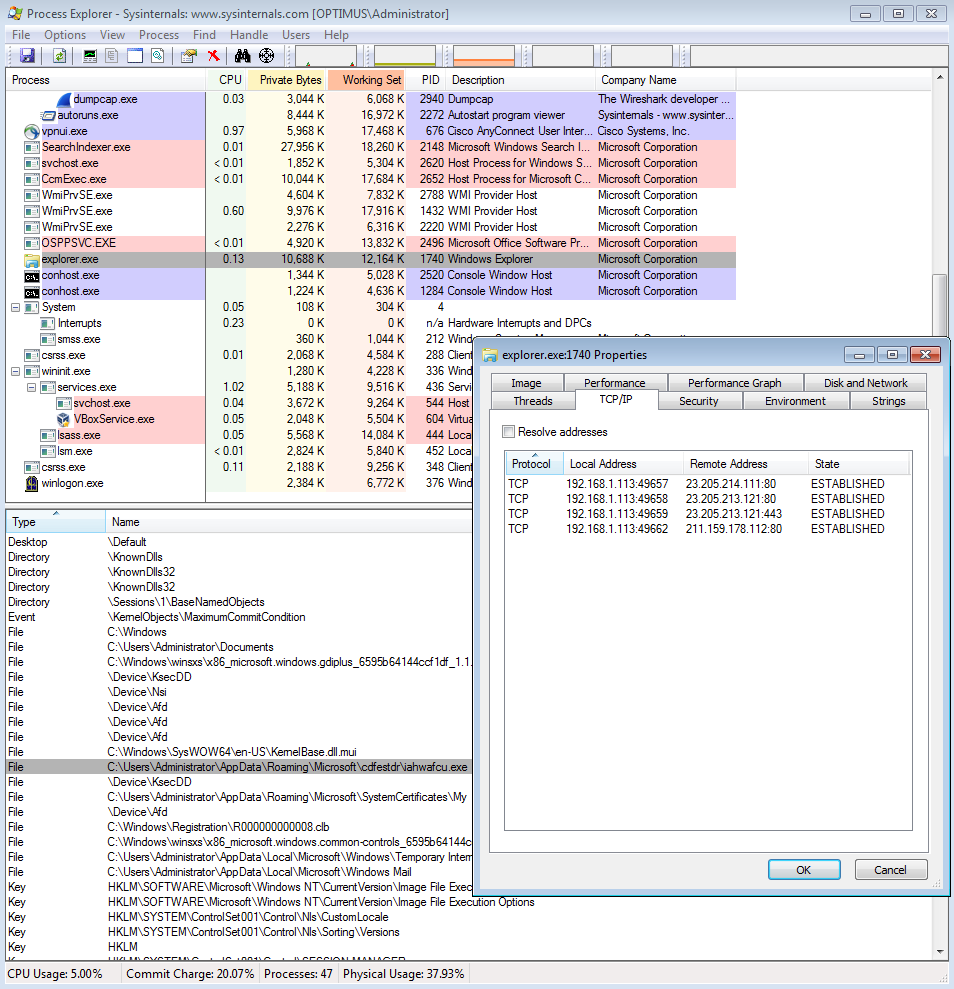
Task: Click the VBoxService.exe cube icon
Action: (x=64, y=419)
